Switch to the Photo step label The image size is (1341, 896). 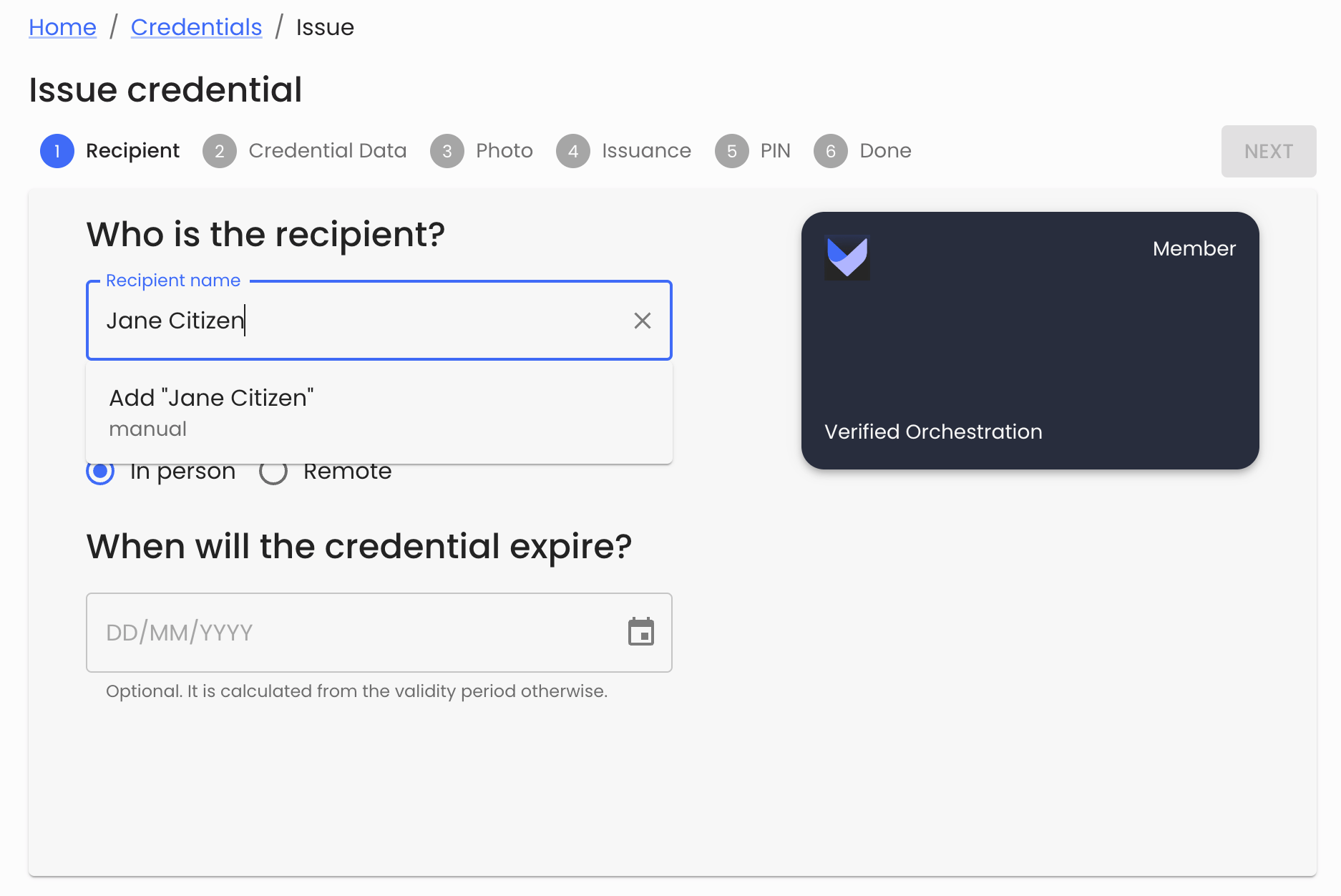(504, 151)
